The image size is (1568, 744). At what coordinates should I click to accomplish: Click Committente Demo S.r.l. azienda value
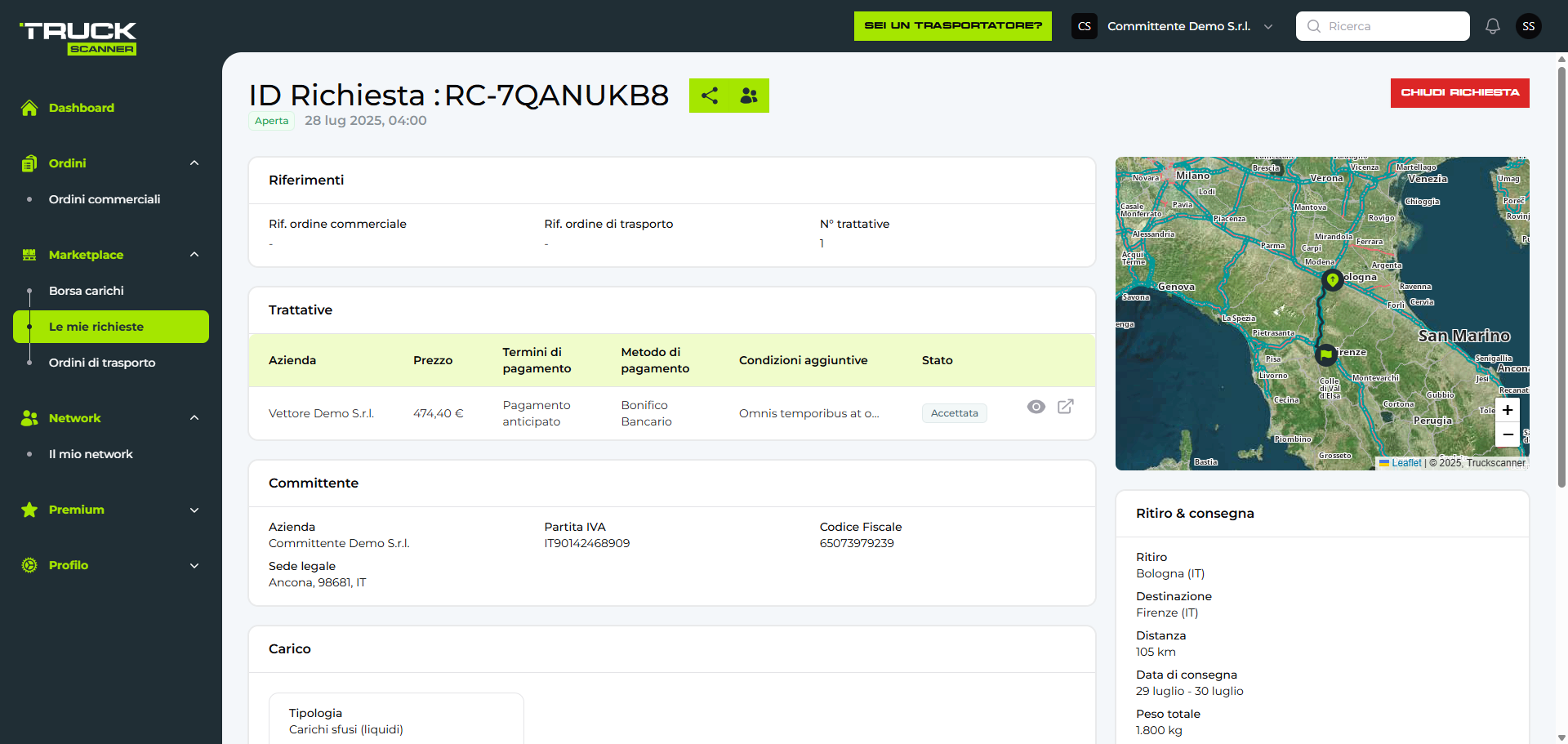click(339, 543)
